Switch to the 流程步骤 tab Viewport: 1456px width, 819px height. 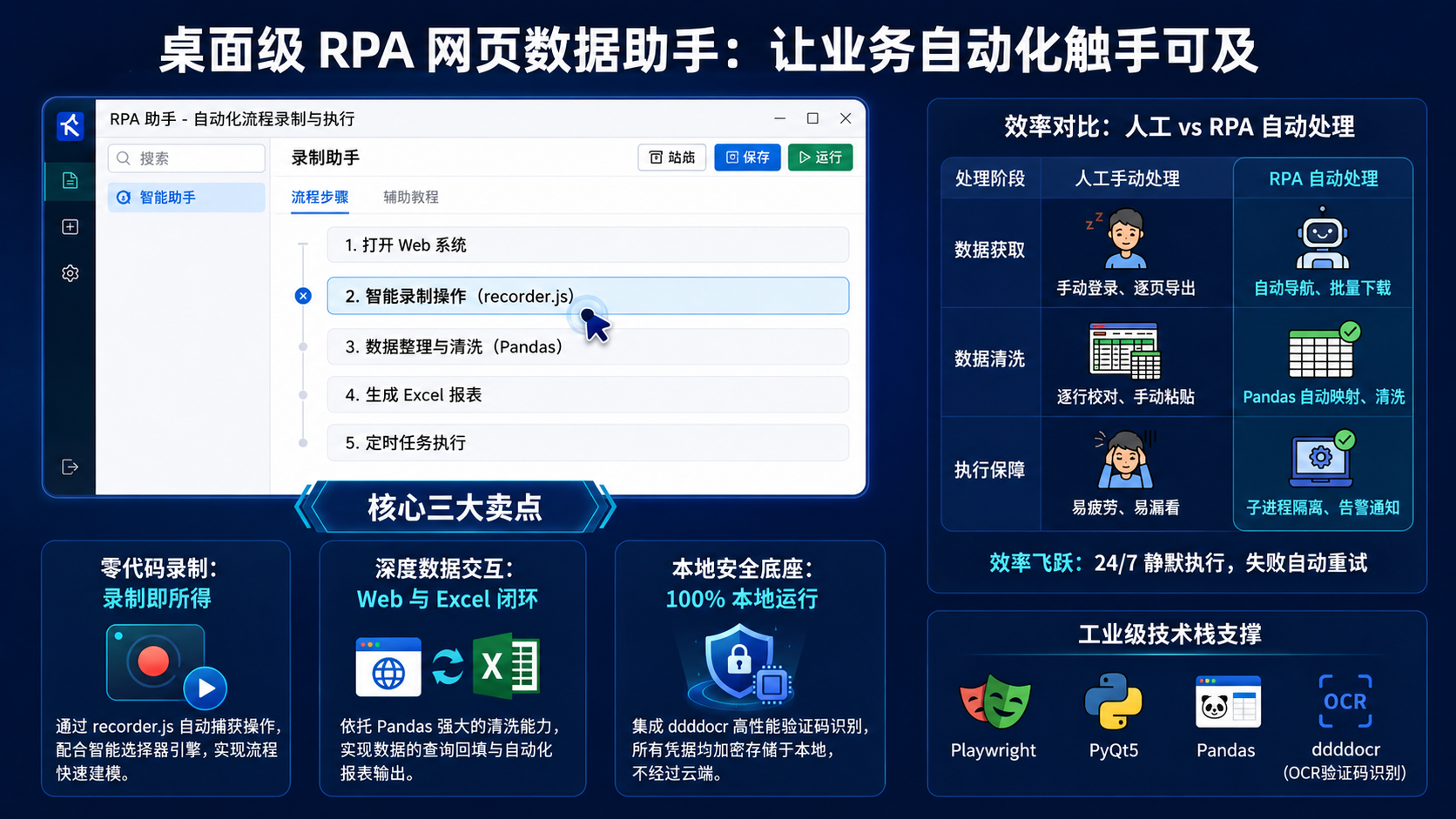320,198
